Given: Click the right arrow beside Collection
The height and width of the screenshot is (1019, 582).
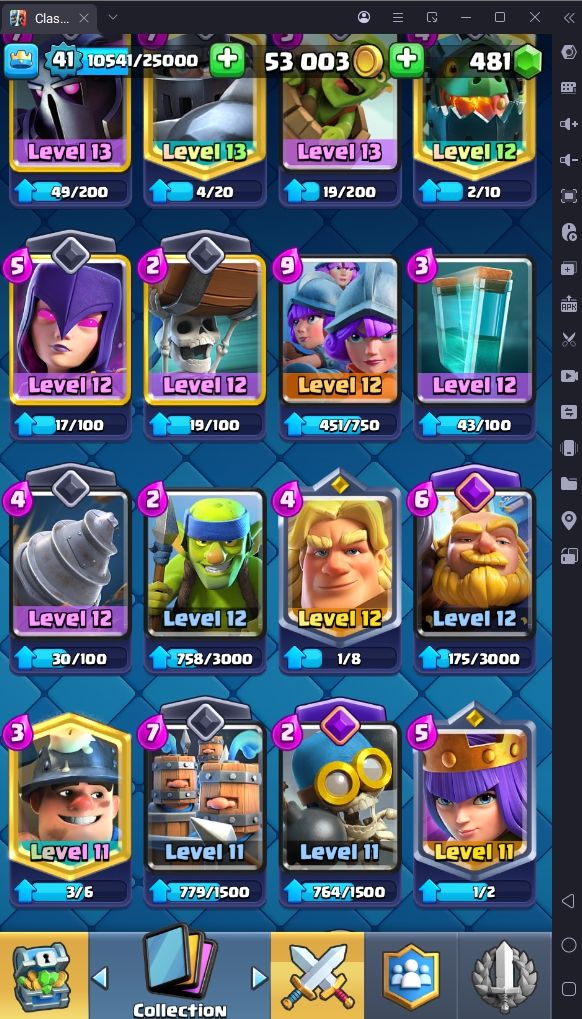Looking at the screenshot, I should tap(259, 977).
